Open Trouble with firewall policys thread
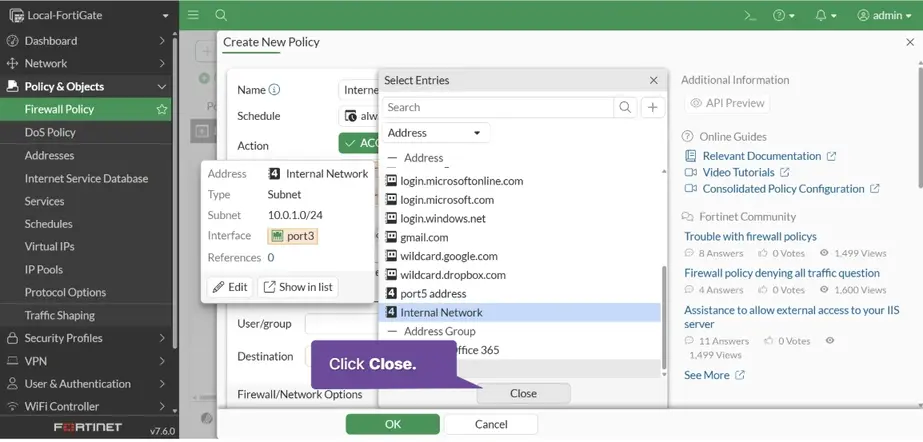 tap(750, 237)
